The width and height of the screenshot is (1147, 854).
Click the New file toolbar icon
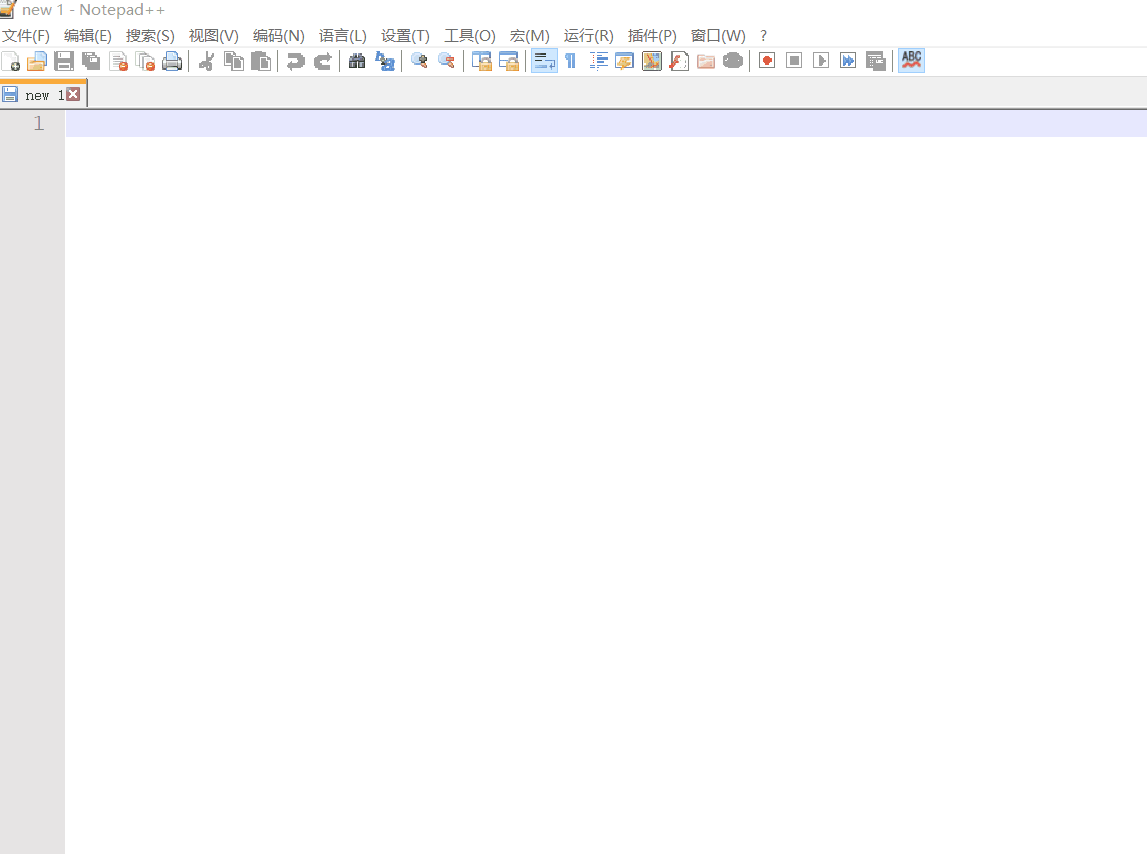11,61
